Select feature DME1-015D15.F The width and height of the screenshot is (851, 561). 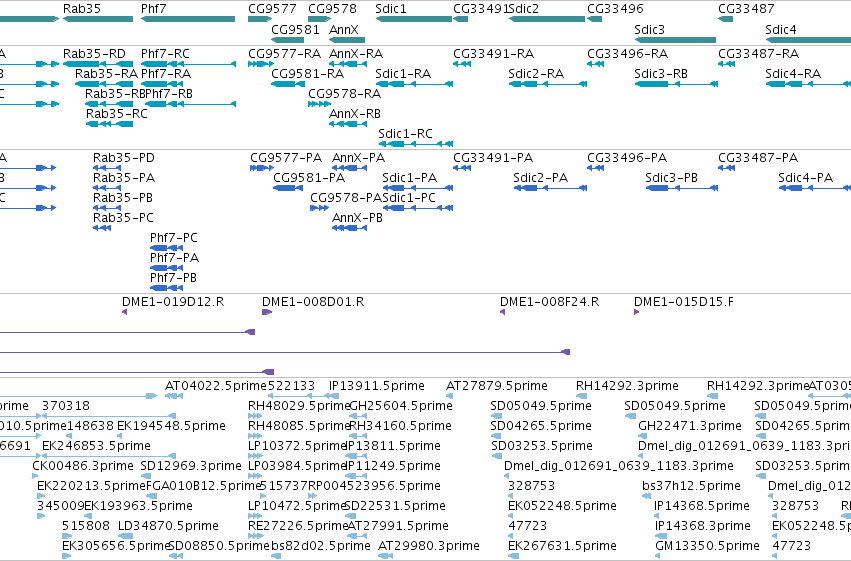point(684,302)
